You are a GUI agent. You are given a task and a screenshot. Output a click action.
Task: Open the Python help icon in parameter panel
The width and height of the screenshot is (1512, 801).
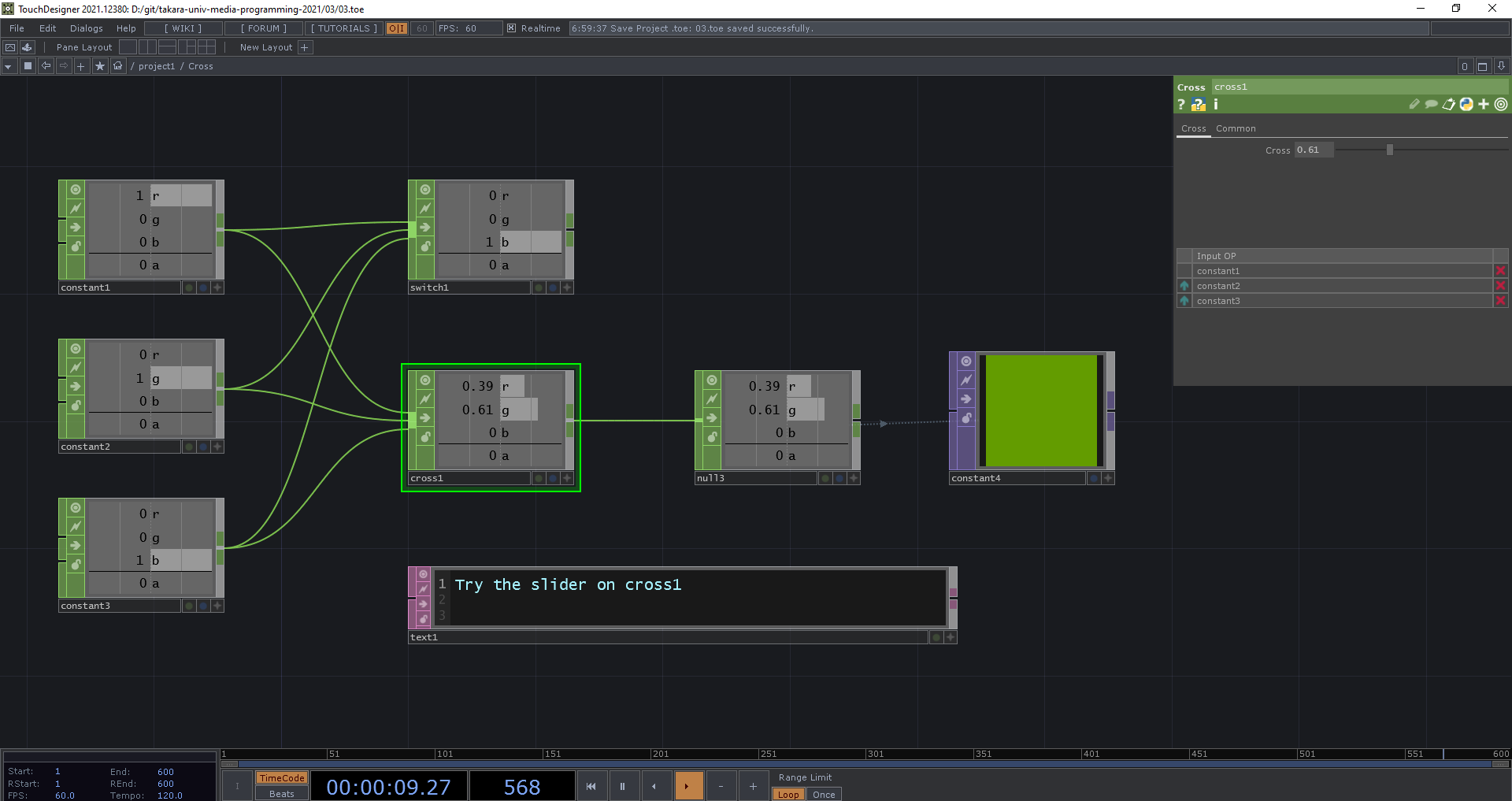[x=1199, y=105]
